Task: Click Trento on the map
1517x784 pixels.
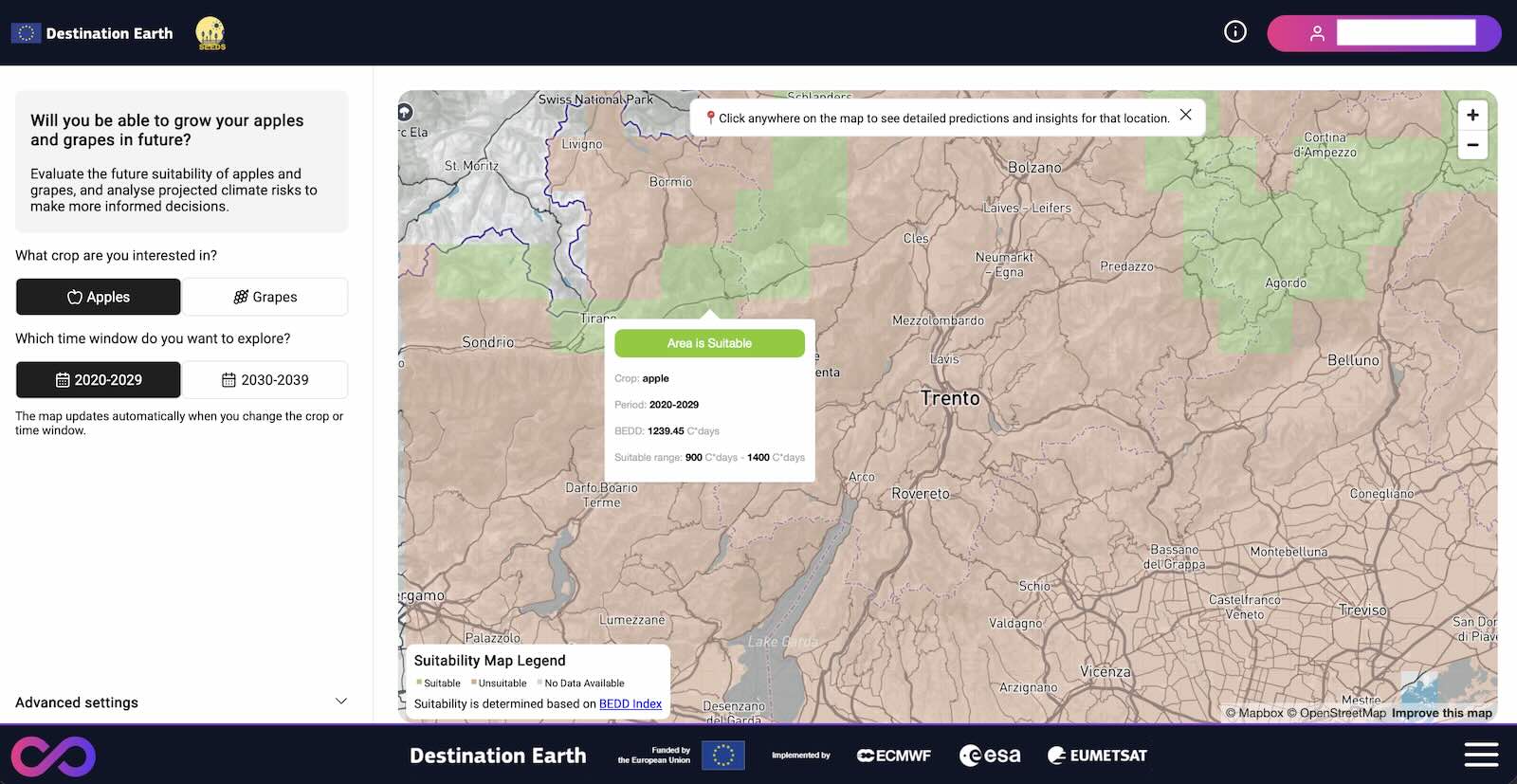Action: [950, 398]
